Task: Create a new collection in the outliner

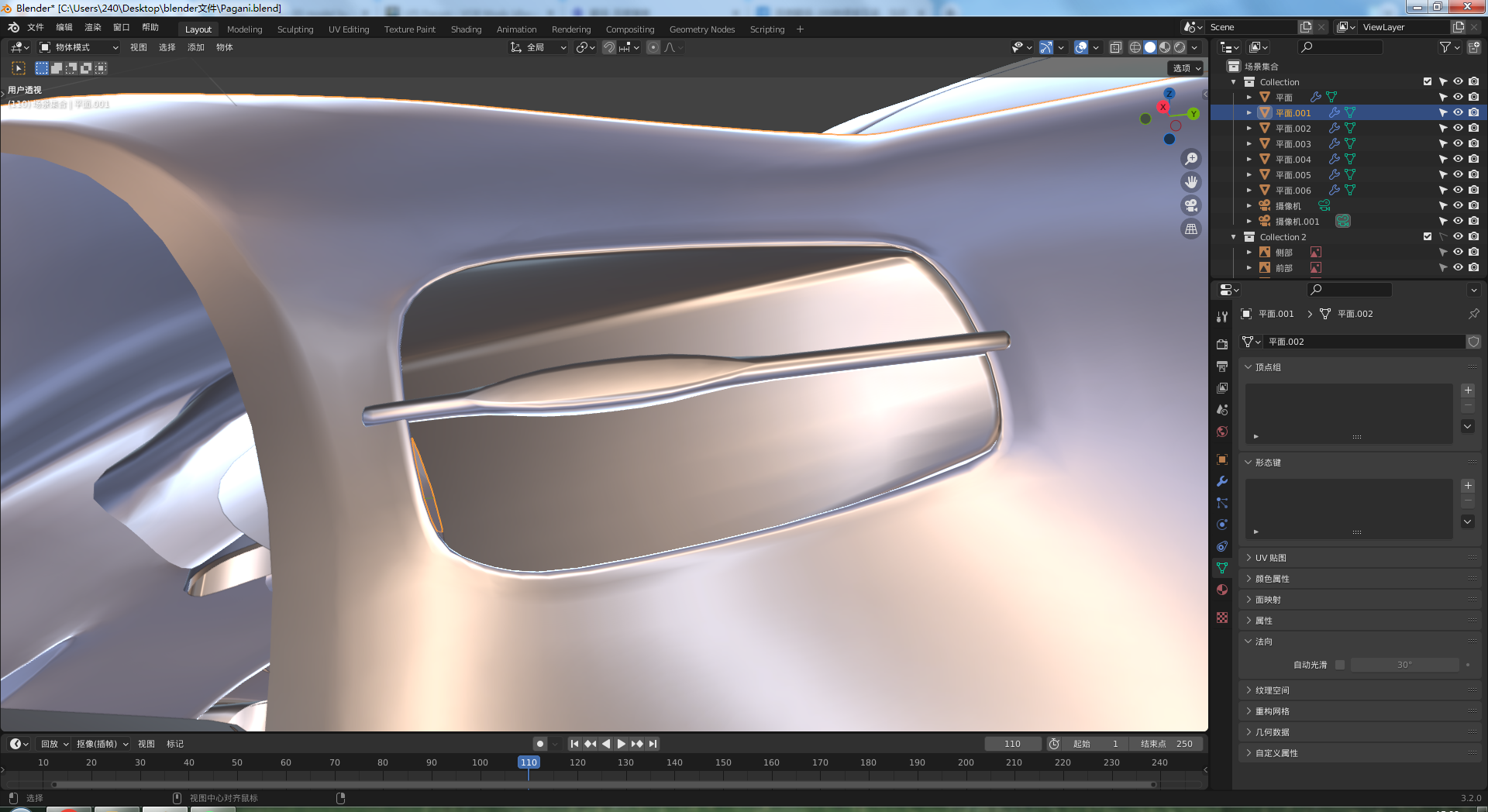Action: point(1473,47)
